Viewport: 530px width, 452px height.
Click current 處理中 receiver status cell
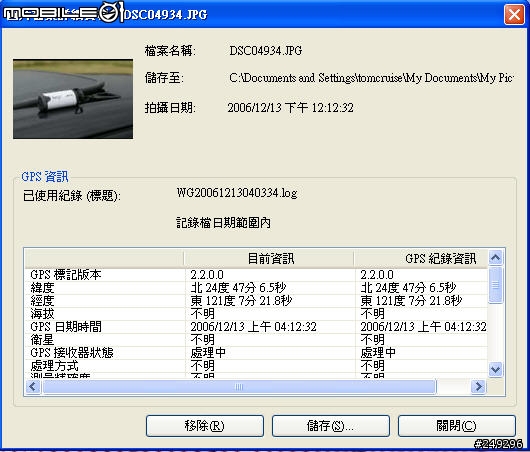[x=208, y=353]
